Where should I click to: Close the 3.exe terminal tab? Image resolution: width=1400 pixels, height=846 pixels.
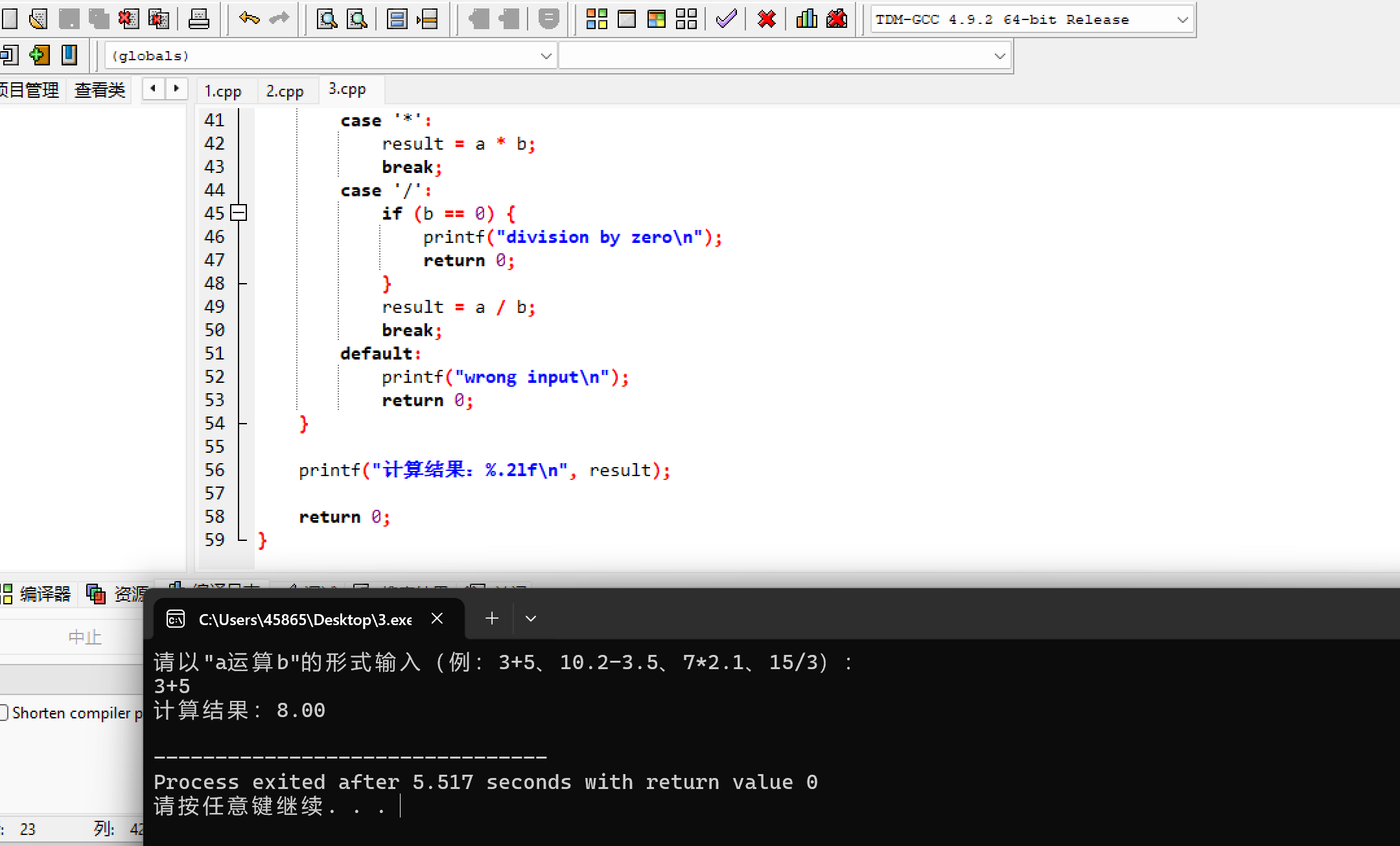[437, 619]
